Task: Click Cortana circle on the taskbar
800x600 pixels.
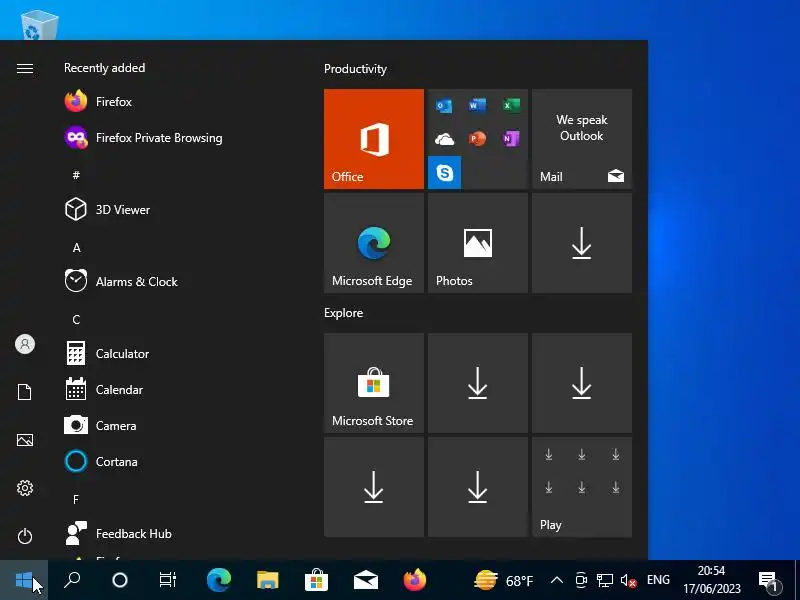Action: 120,580
